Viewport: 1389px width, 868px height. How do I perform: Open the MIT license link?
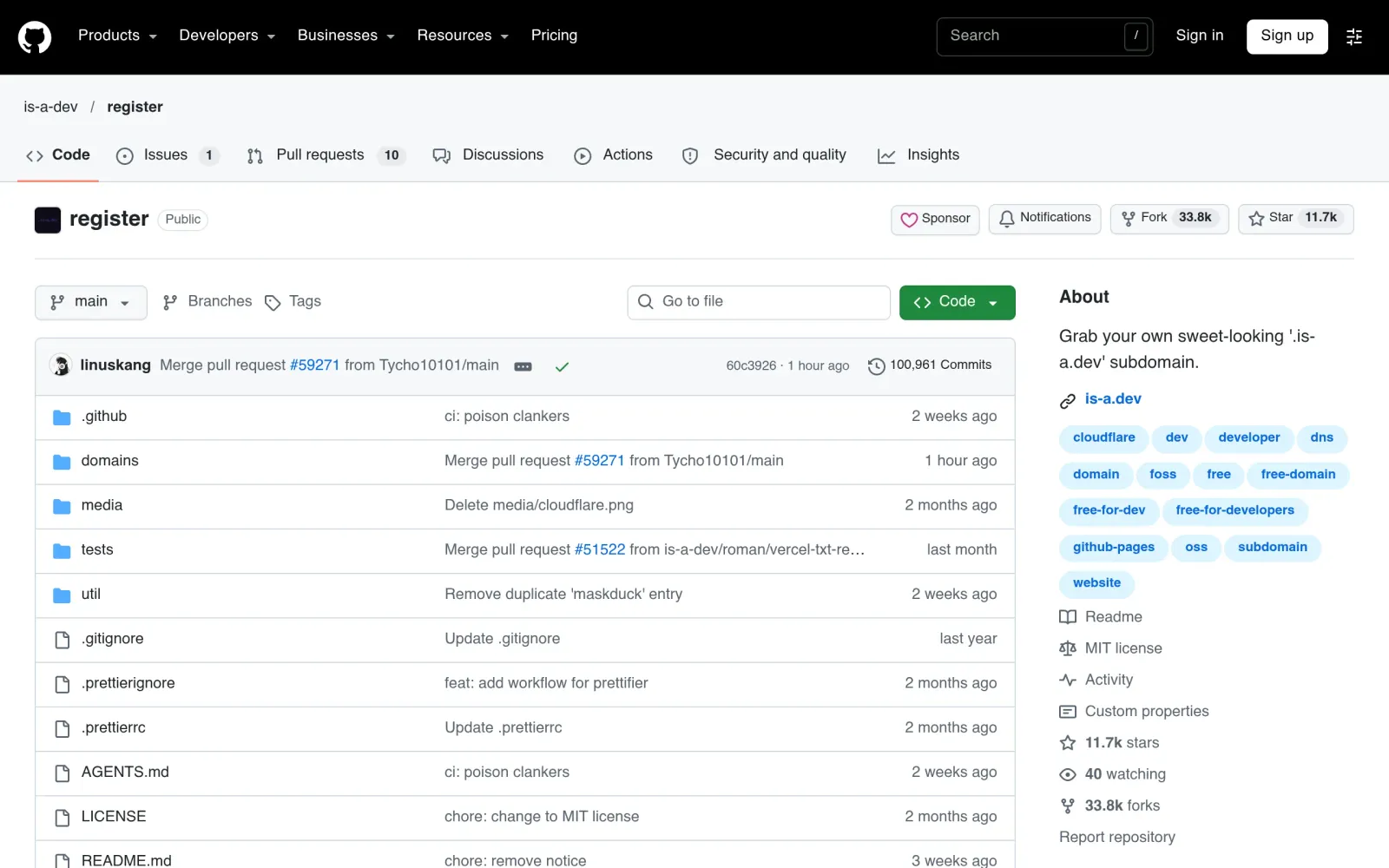coord(1110,648)
